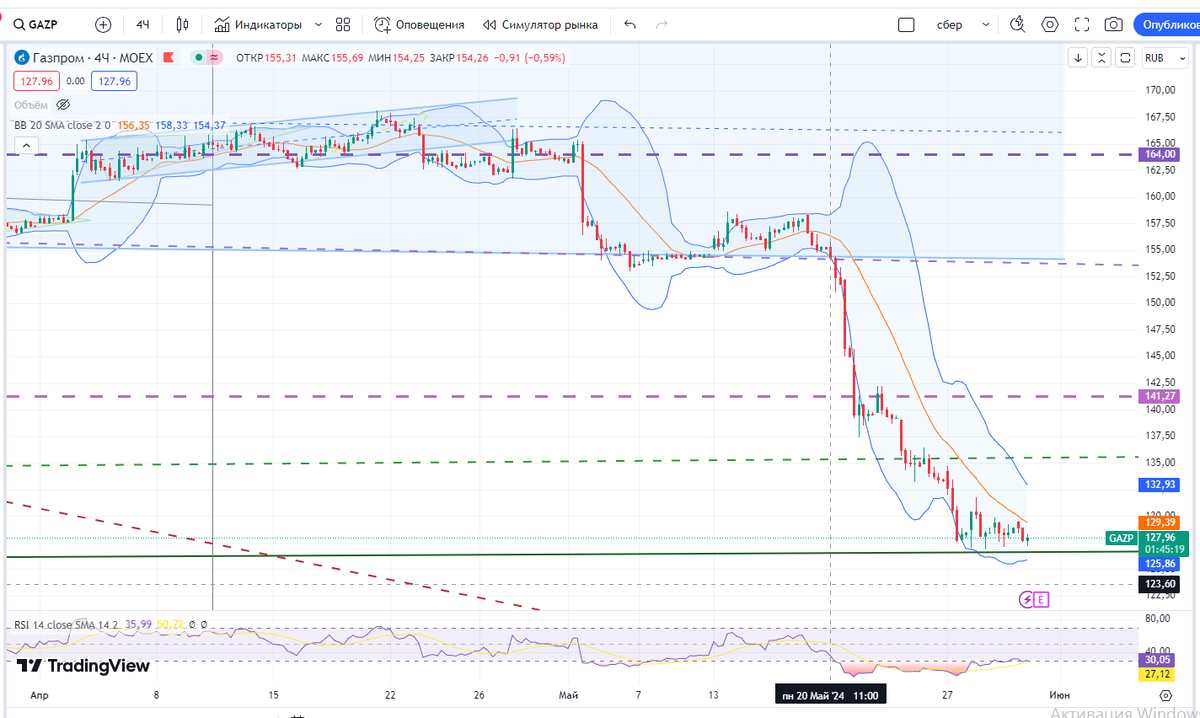Viewport: 1200px width, 718px height.
Task: Open chart settings hexagon icon in toolbar
Action: (1050, 24)
